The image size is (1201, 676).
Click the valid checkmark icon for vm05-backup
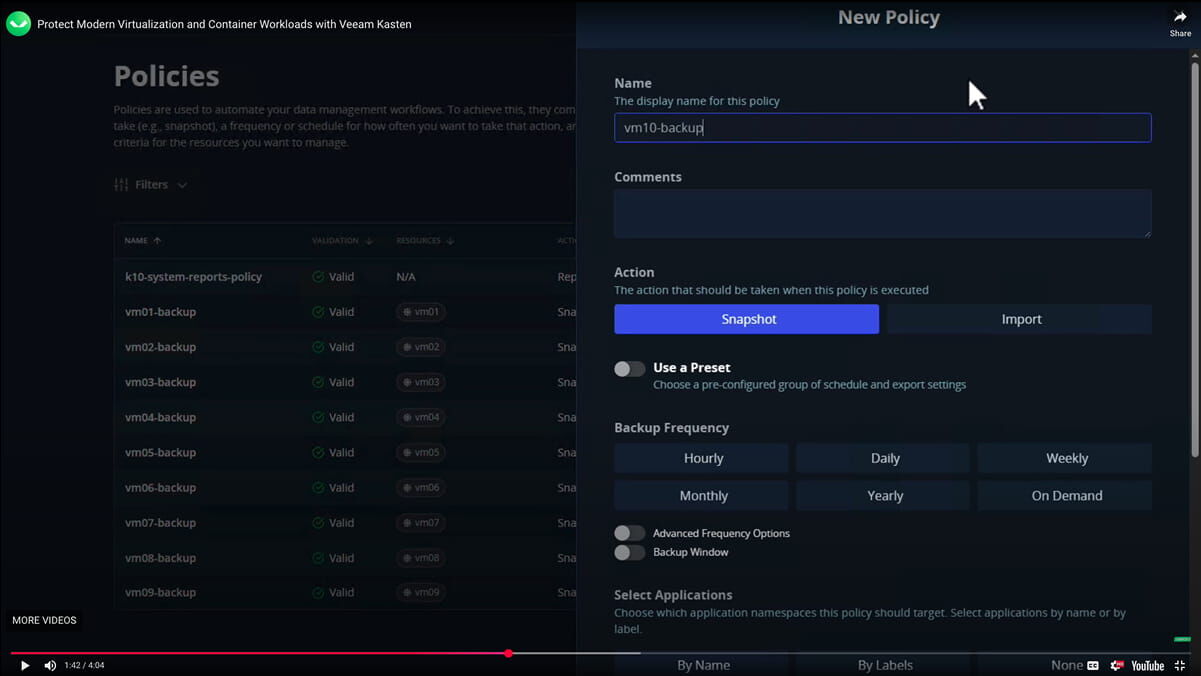[x=318, y=453]
